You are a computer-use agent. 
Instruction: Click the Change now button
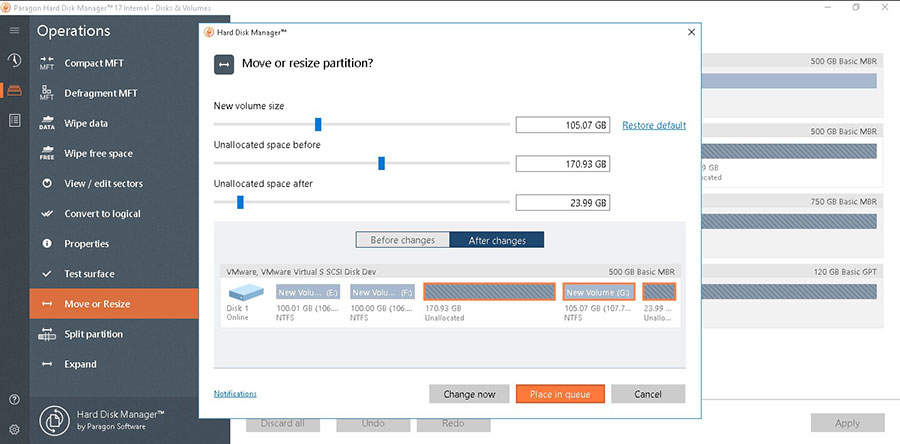tap(469, 394)
